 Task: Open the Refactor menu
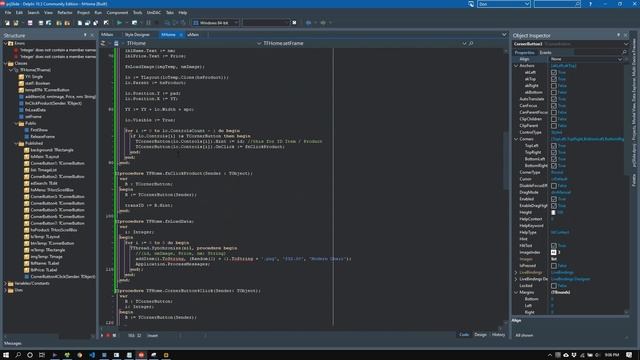[64, 13]
